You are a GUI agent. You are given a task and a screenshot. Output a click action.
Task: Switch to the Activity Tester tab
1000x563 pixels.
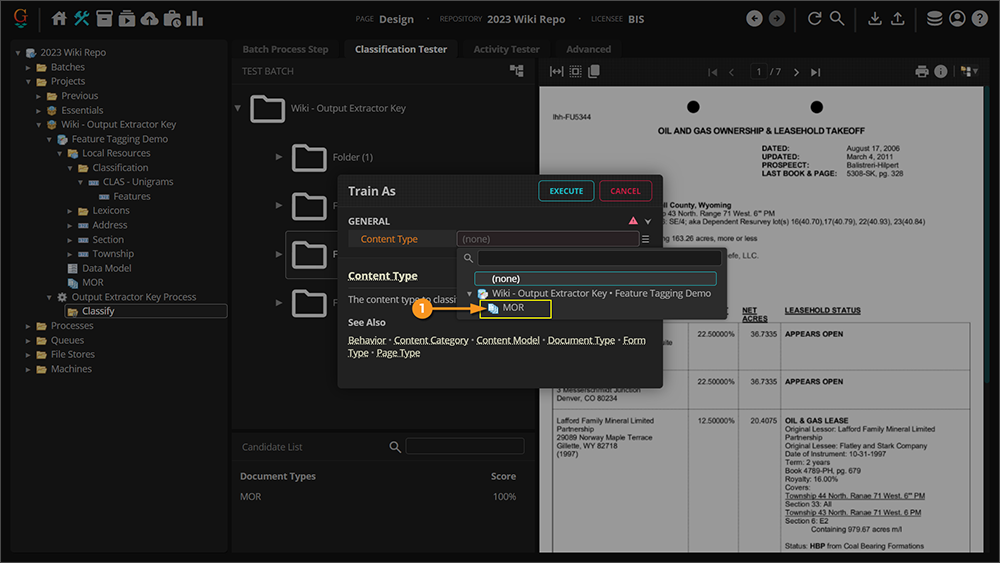506,49
